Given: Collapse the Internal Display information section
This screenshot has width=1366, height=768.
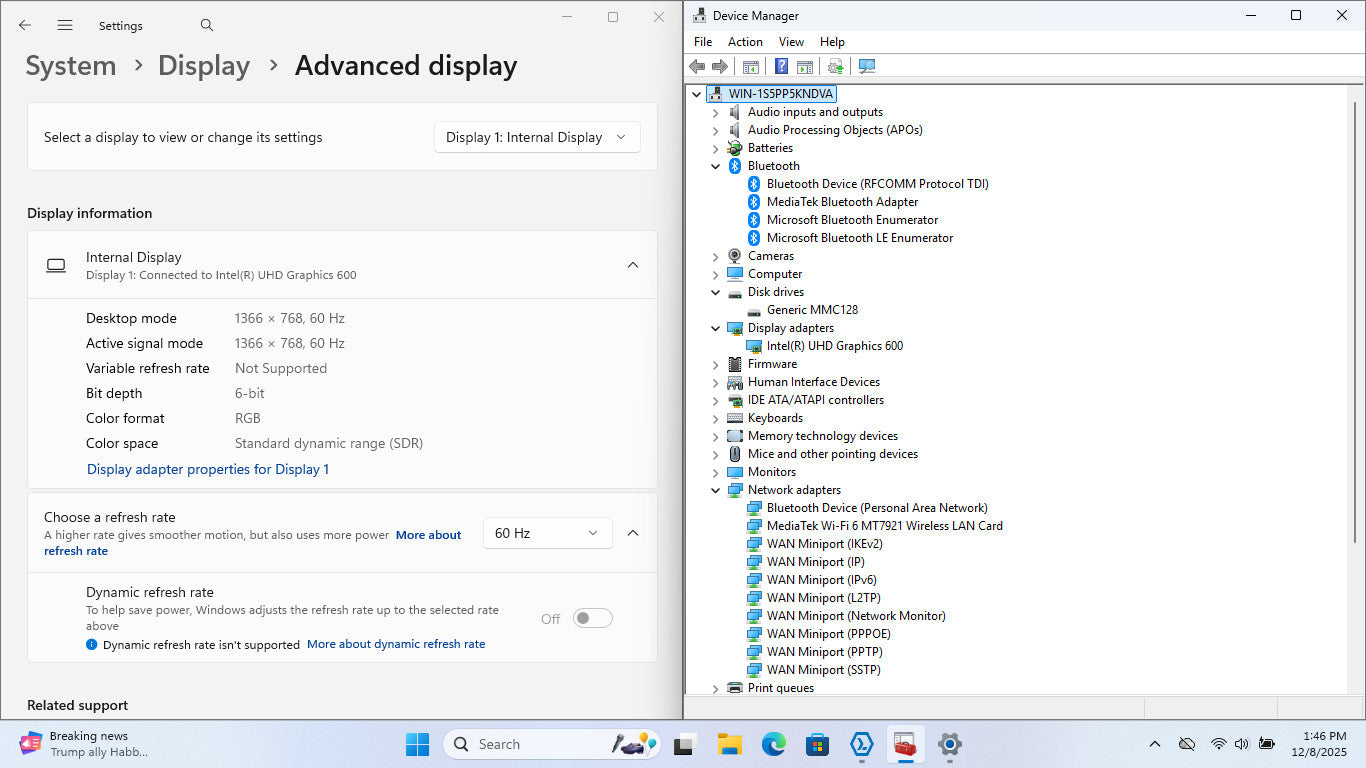Looking at the screenshot, I should click(x=632, y=265).
